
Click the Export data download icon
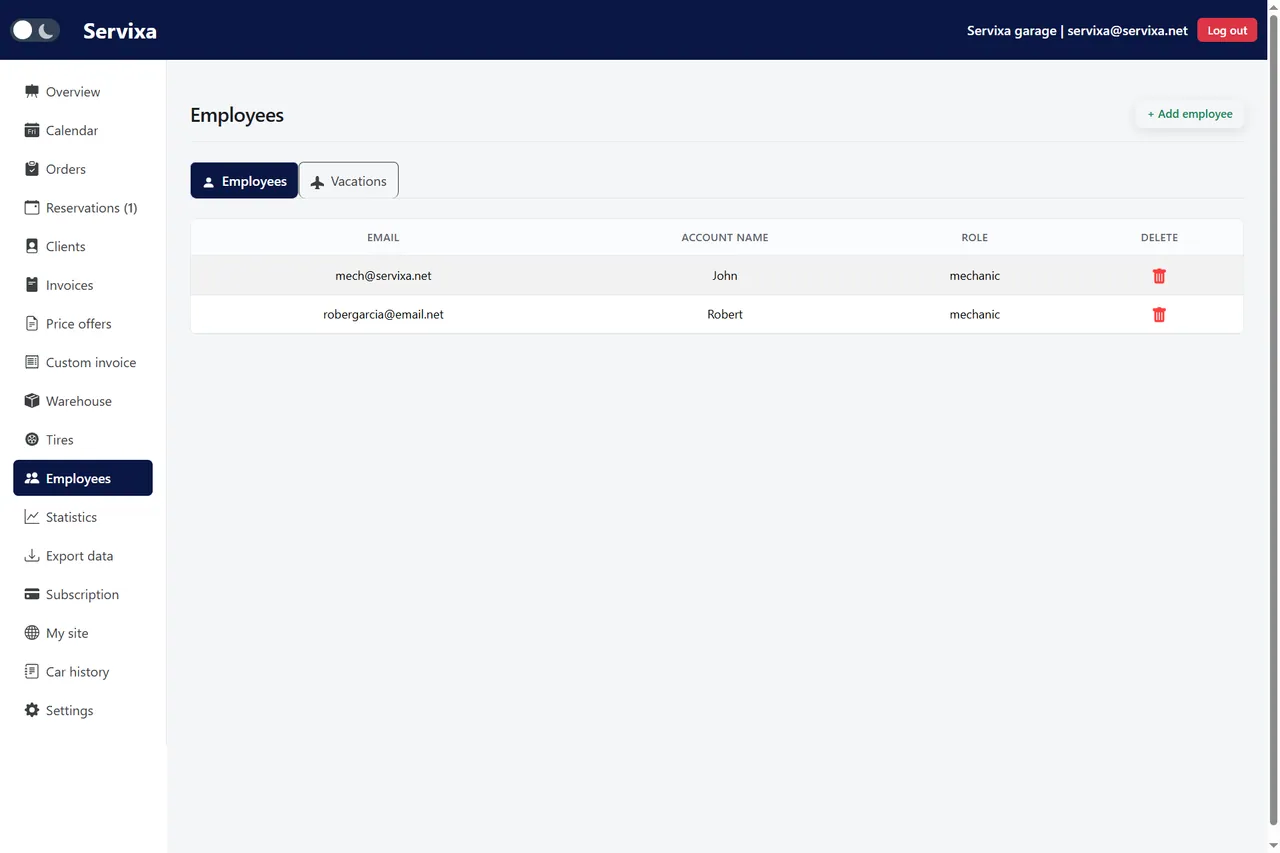(32, 556)
